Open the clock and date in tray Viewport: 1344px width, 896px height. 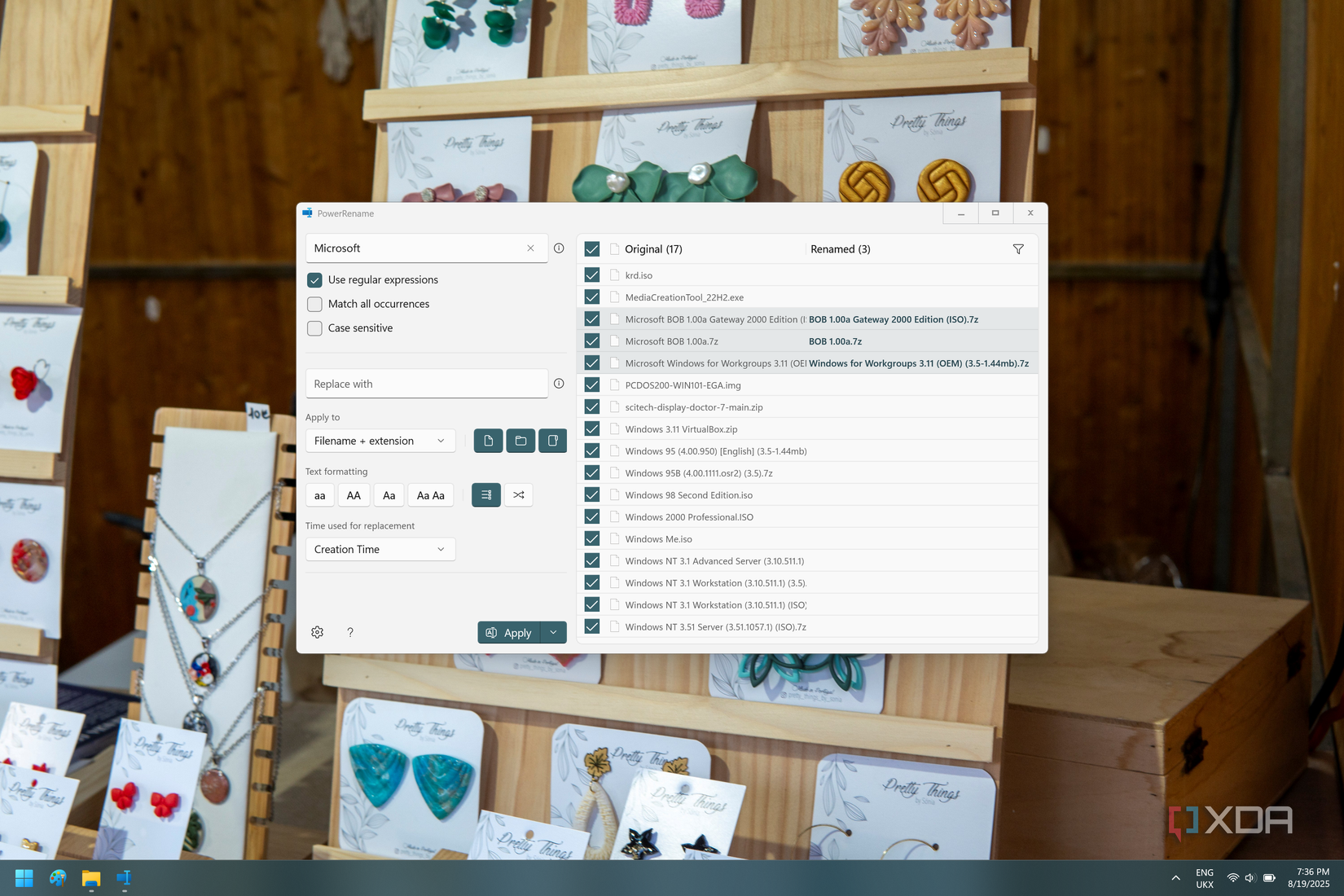tap(1308, 878)
